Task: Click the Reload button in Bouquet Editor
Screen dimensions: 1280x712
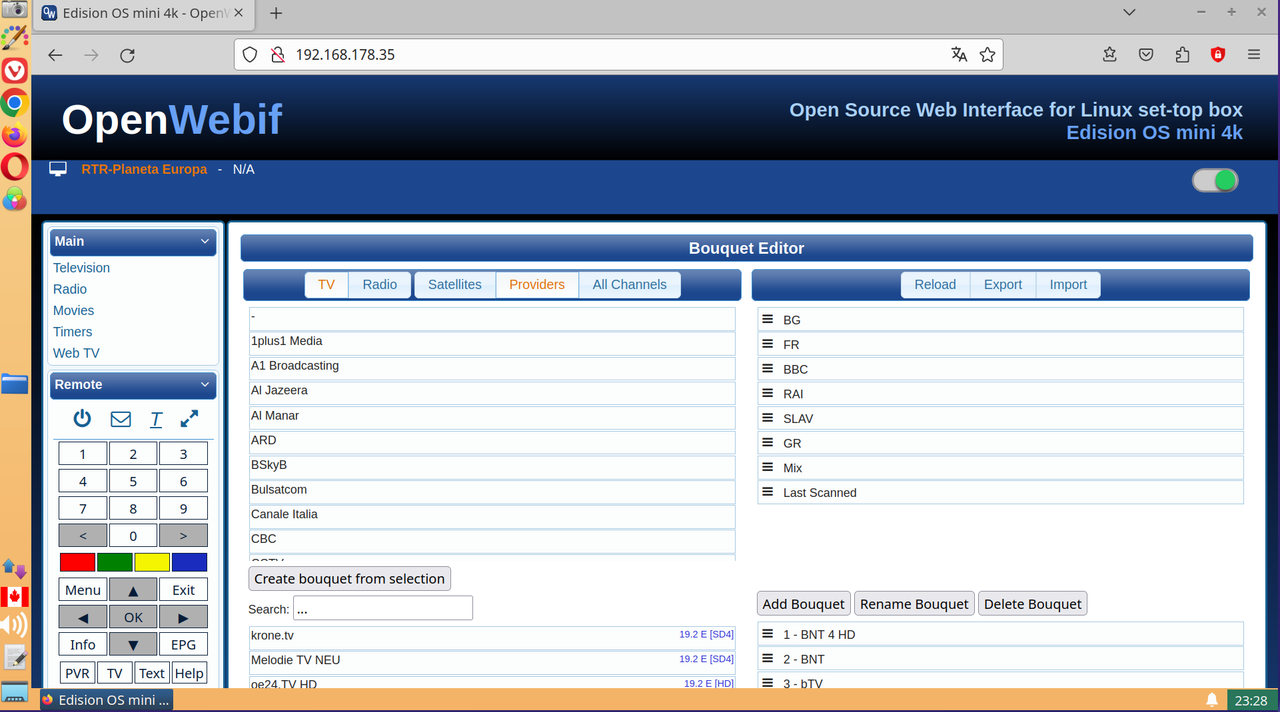Action: (935, 285)
